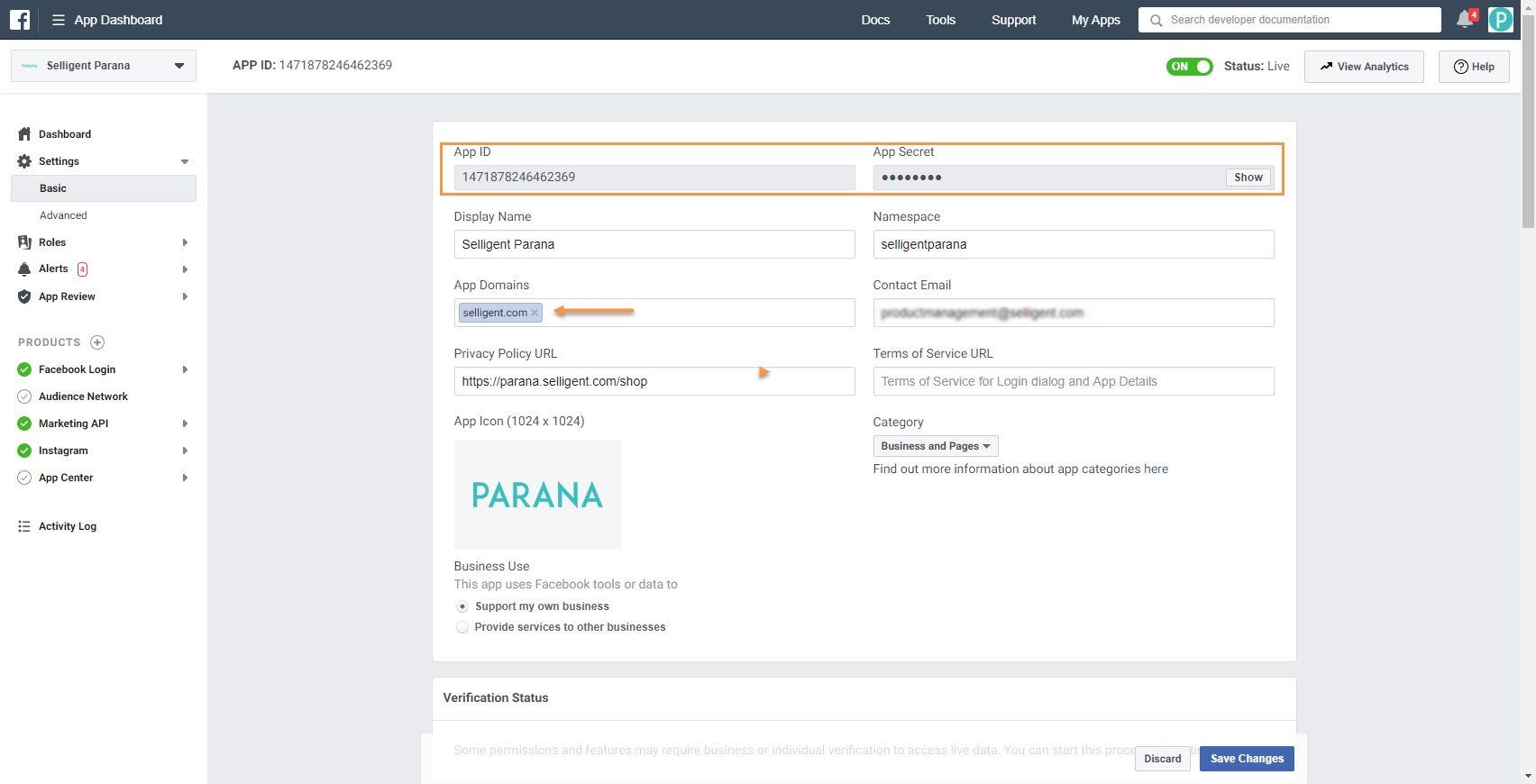
Task: Show the App Secret value
Action: point(1248,178)
